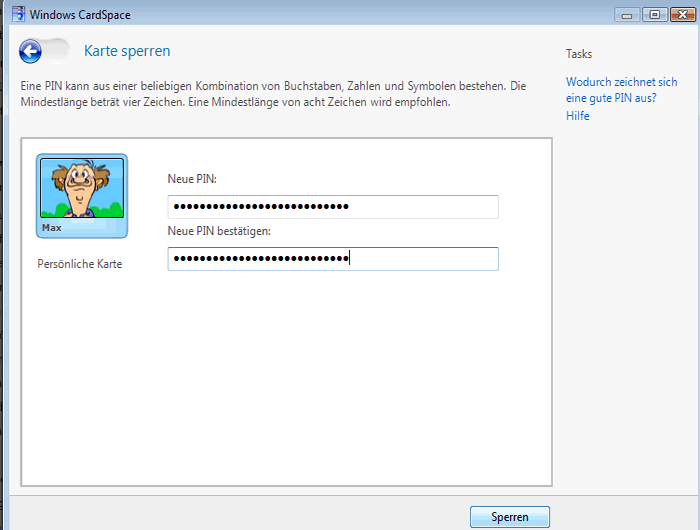Click the Karte sperren heading
The width and height of the screenshot is (700, 530).
tap(127, 51)
